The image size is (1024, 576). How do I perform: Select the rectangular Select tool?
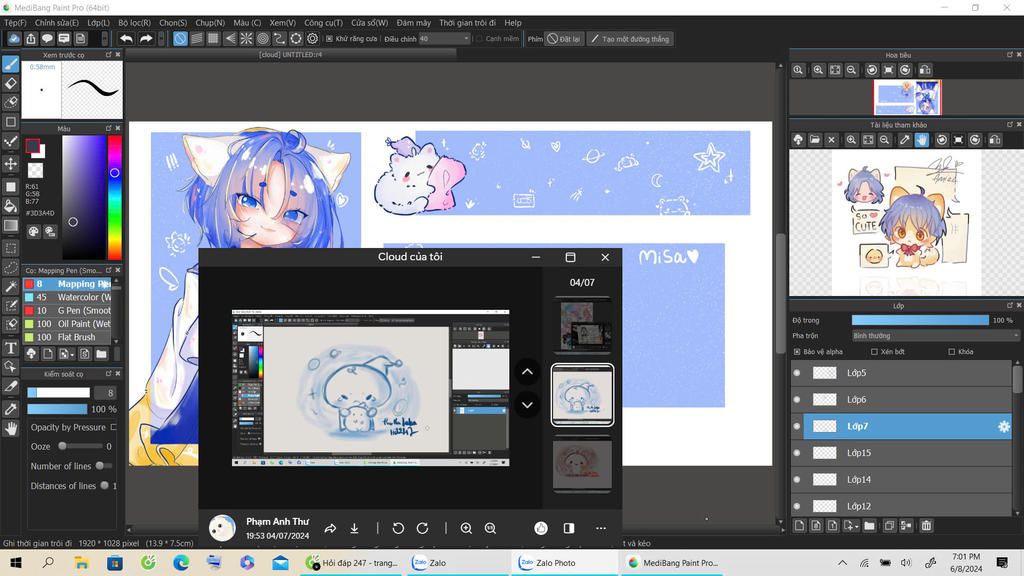10,248
